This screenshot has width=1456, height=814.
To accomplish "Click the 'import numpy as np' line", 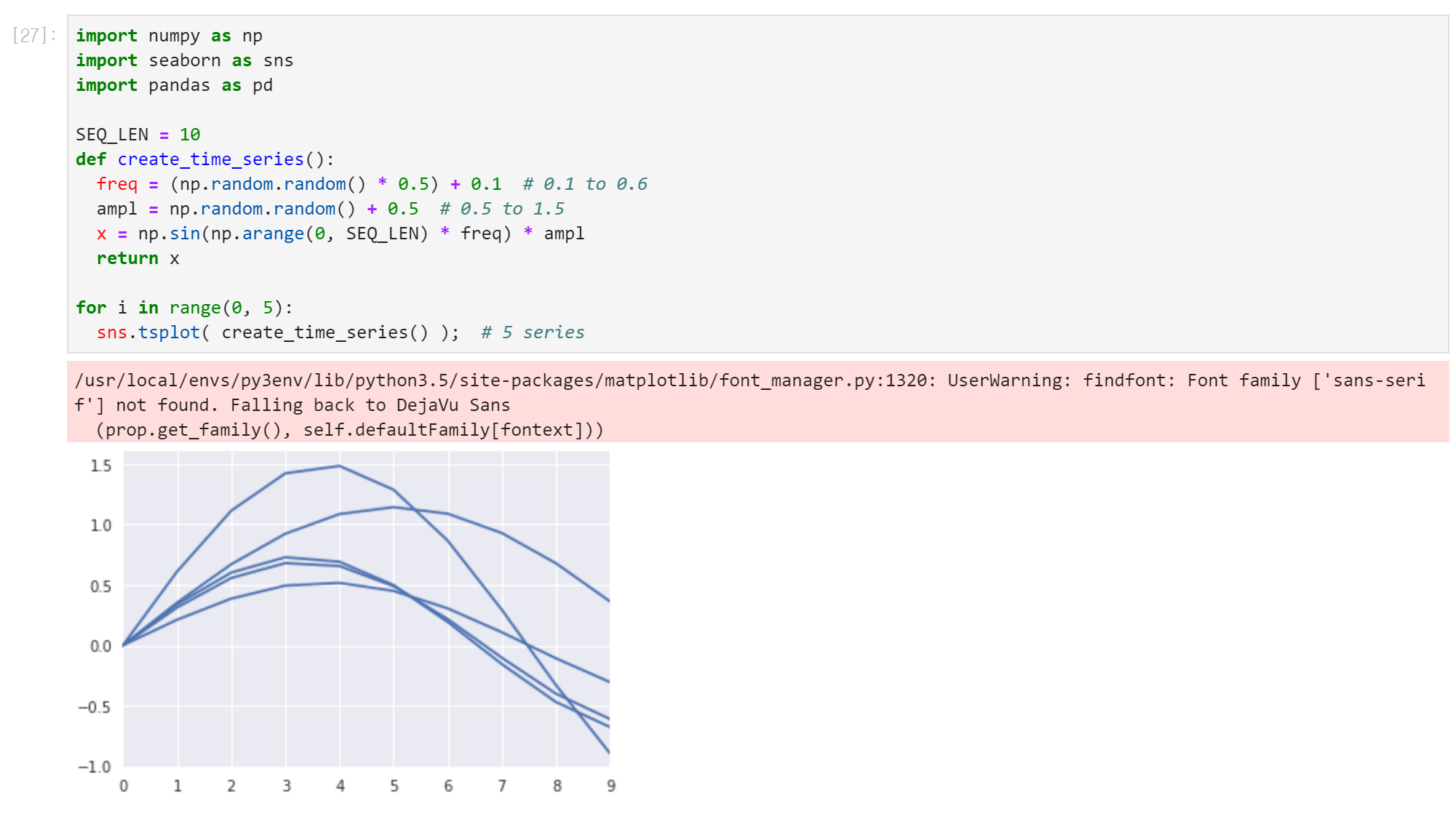I will click(169, 36).
